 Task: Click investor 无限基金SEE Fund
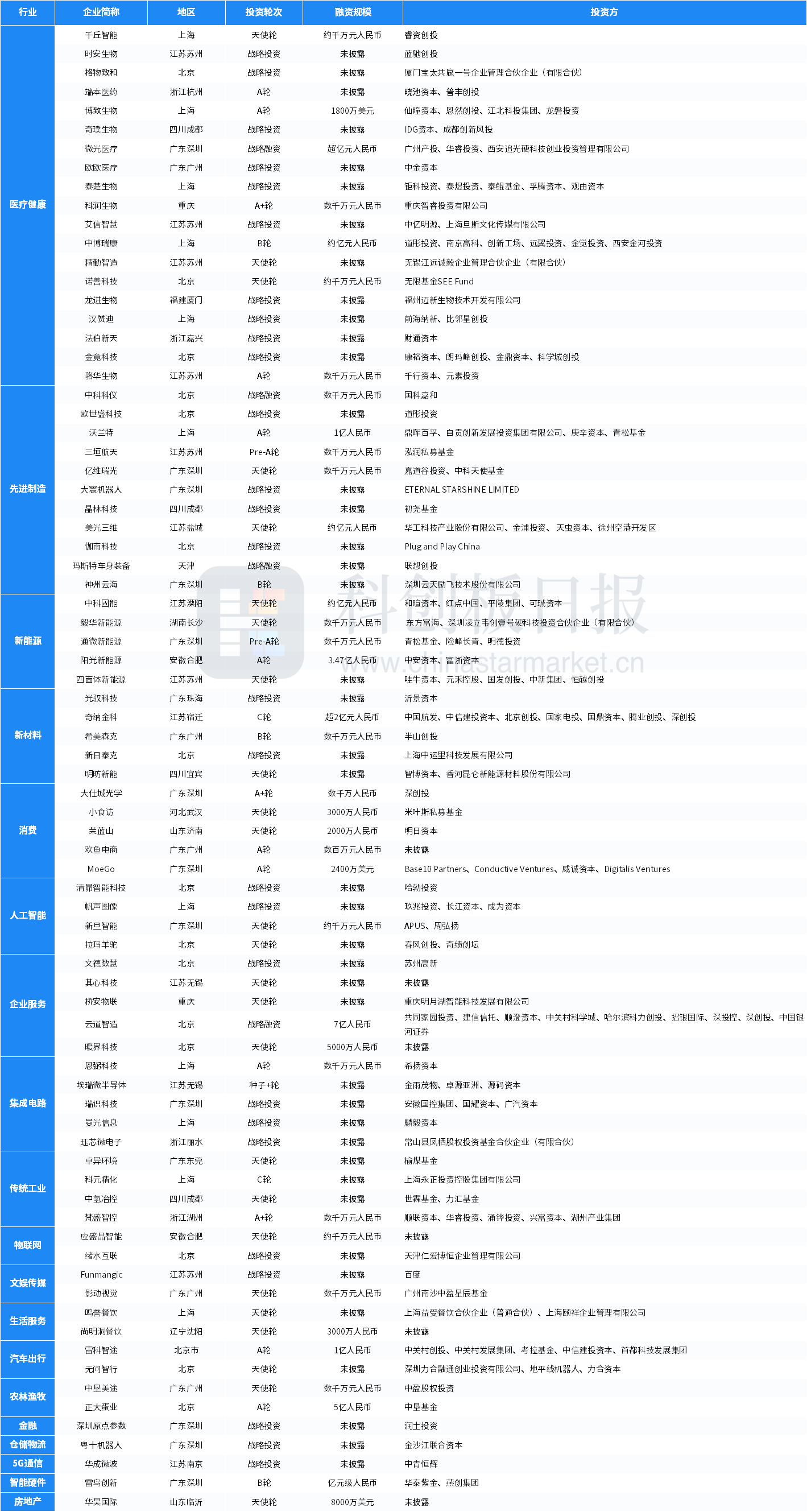click(439, 282)
